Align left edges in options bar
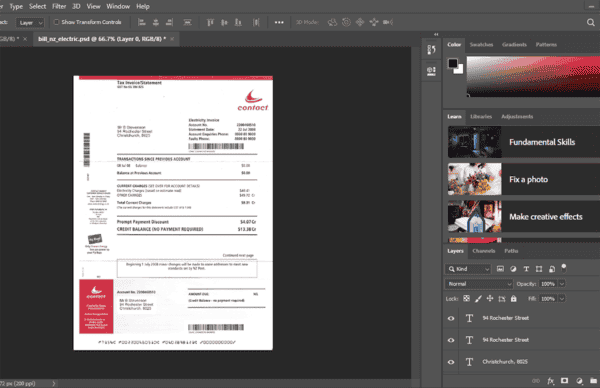 pyautogui.click(x=142, y=23)
